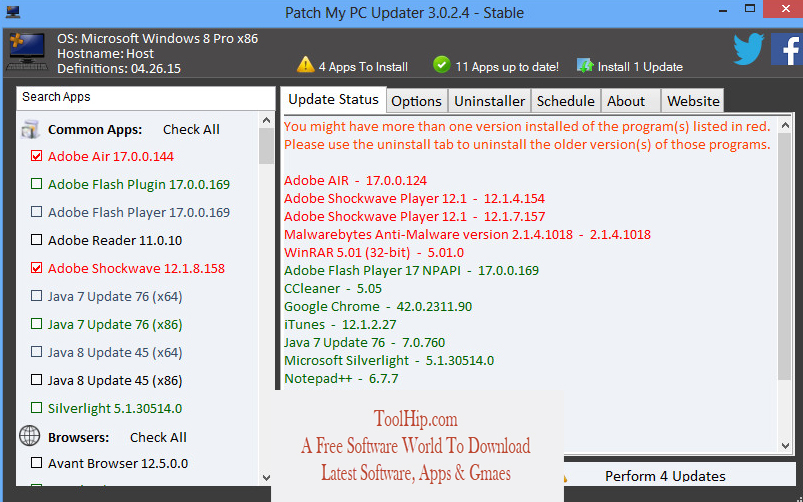
Task: Click Check All for Browsers
Action: (x=158, y=437)
